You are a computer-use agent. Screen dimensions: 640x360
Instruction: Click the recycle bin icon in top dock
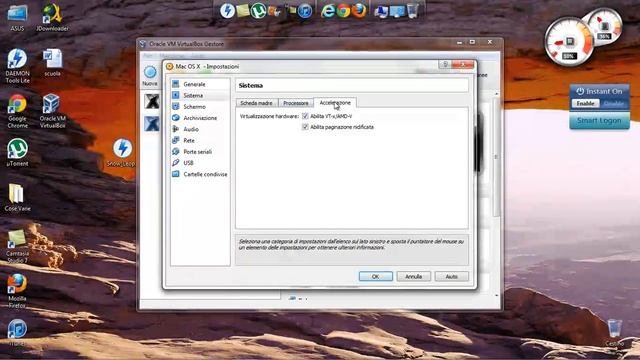(x=413, y=11)
